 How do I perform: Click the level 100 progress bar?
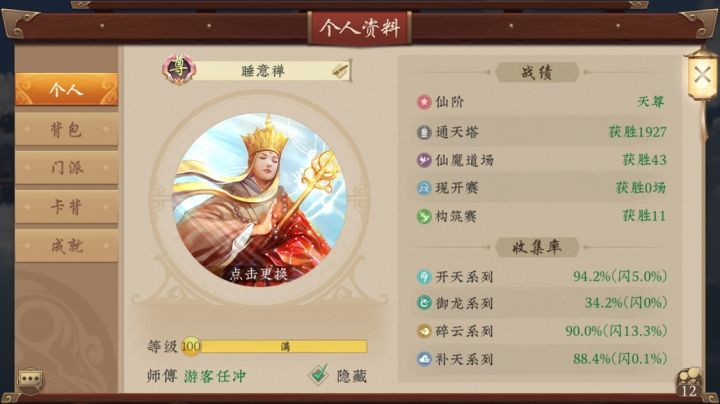(x=275, y=346)
